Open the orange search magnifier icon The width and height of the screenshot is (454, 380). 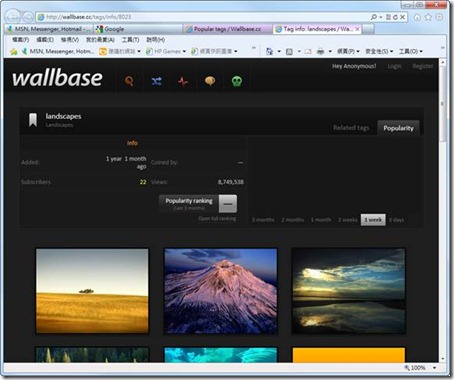129,81
